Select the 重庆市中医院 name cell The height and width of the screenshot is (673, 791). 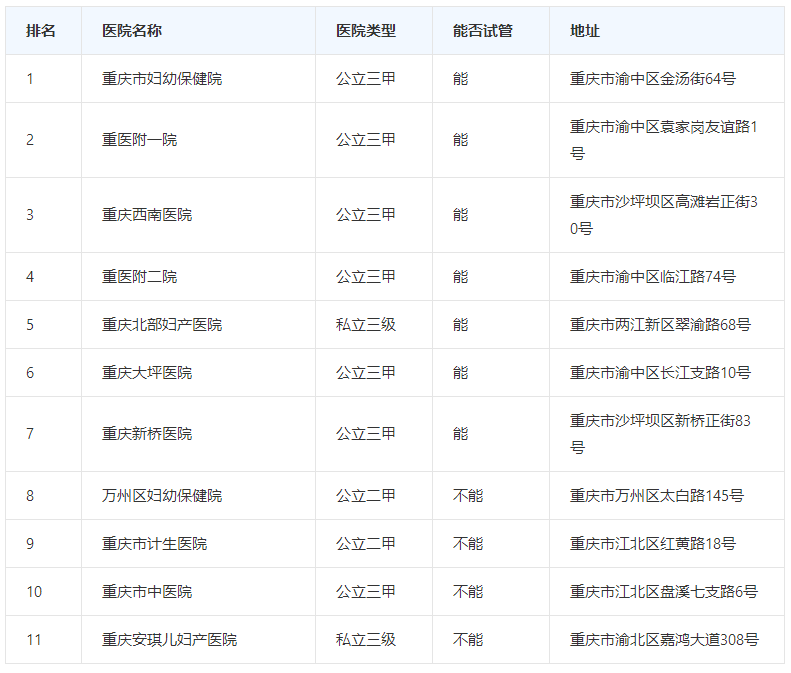[x=147, y=592]
